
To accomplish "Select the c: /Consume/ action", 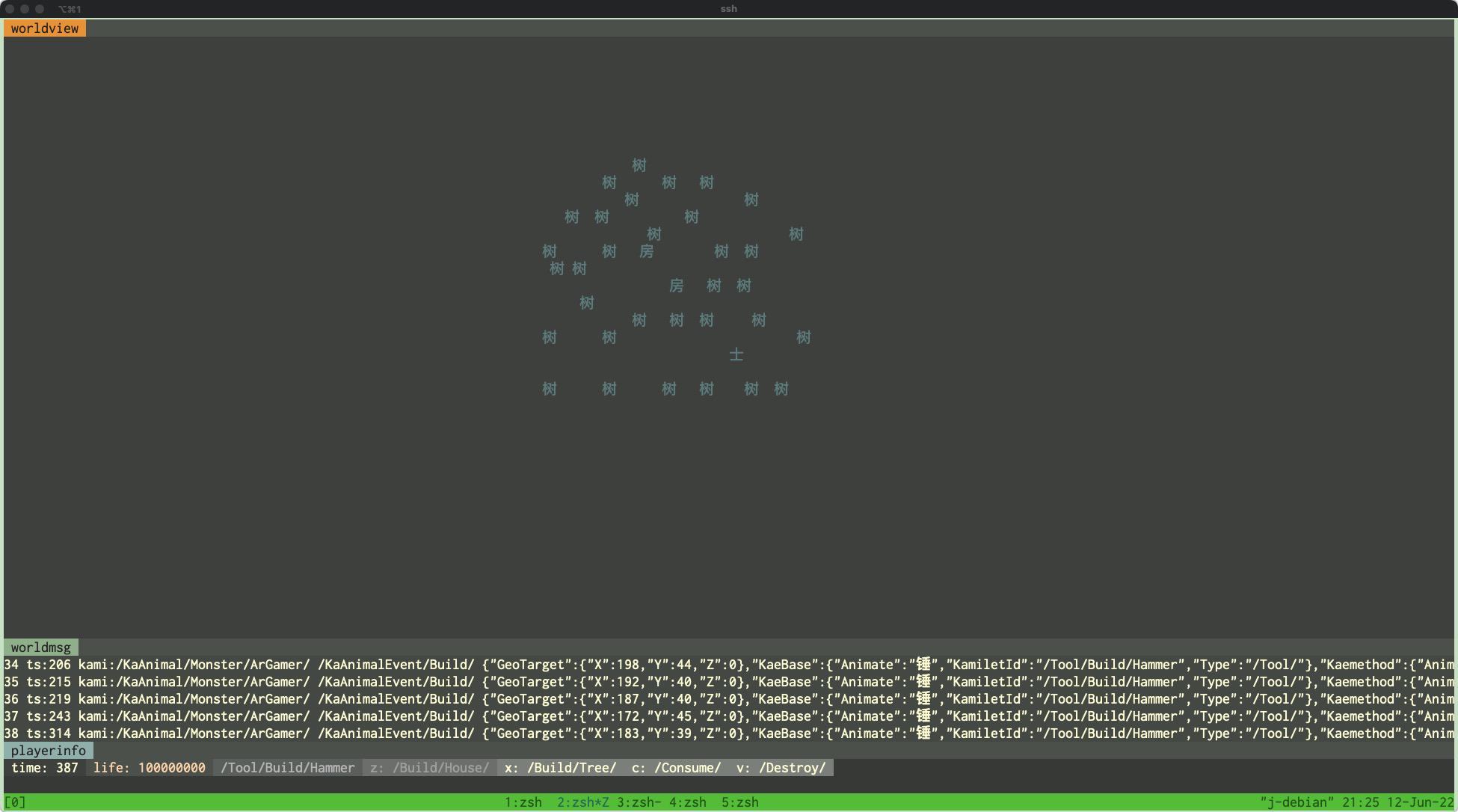I will pos(677,768).
